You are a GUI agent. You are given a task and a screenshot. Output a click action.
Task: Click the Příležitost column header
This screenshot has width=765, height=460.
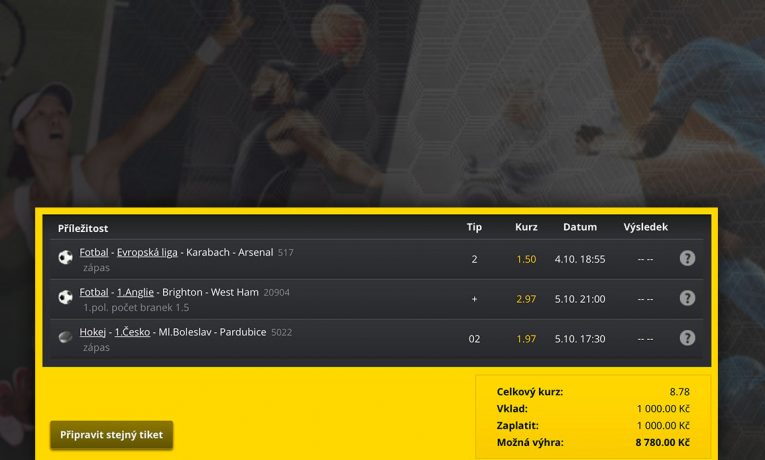pyautogui.click(x=83, y=228)
